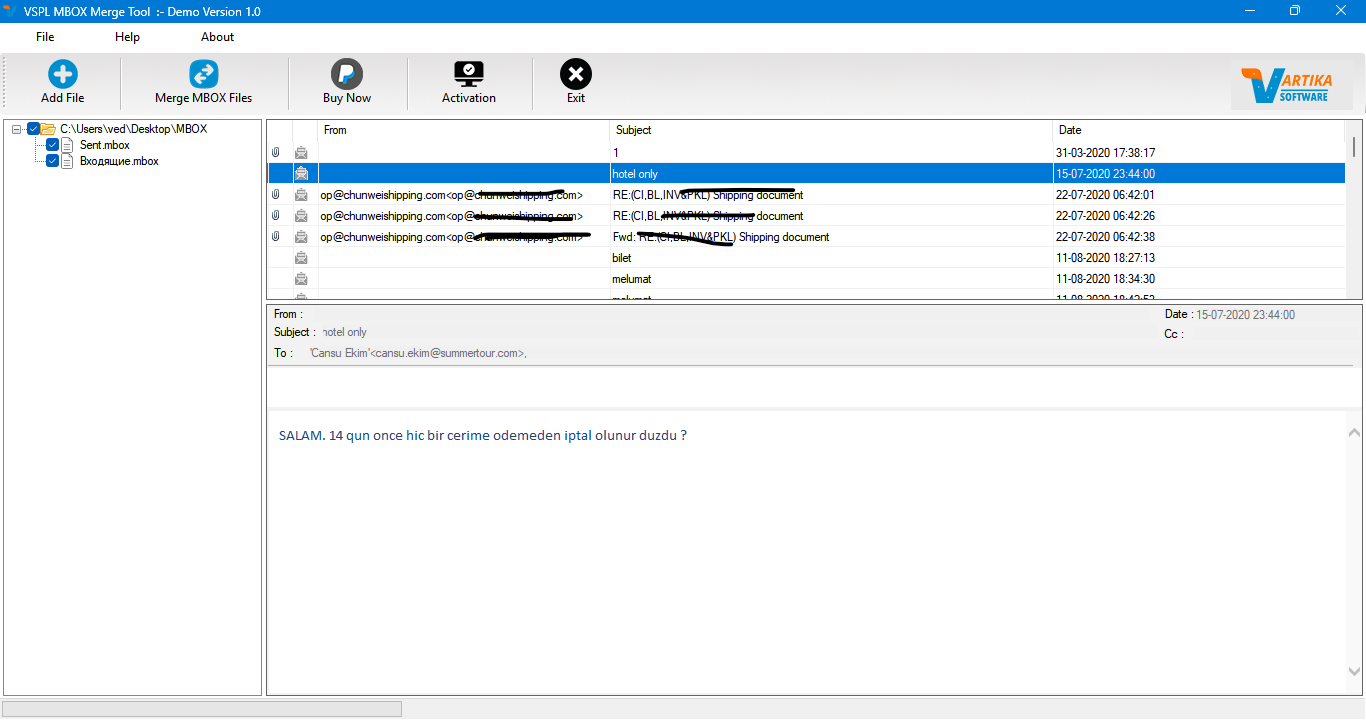This screenshot has height=720, width=1366.
Task: Click envelope icon of hotel only row
Action: (x=301, y=174)
